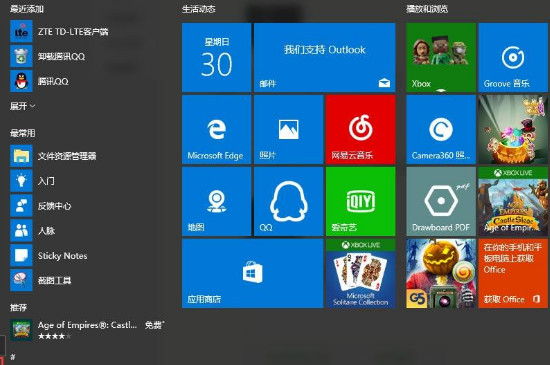Screen dimensions: 550x365
Task: Click the 最近添加 section label
Action: coord(27,9)
